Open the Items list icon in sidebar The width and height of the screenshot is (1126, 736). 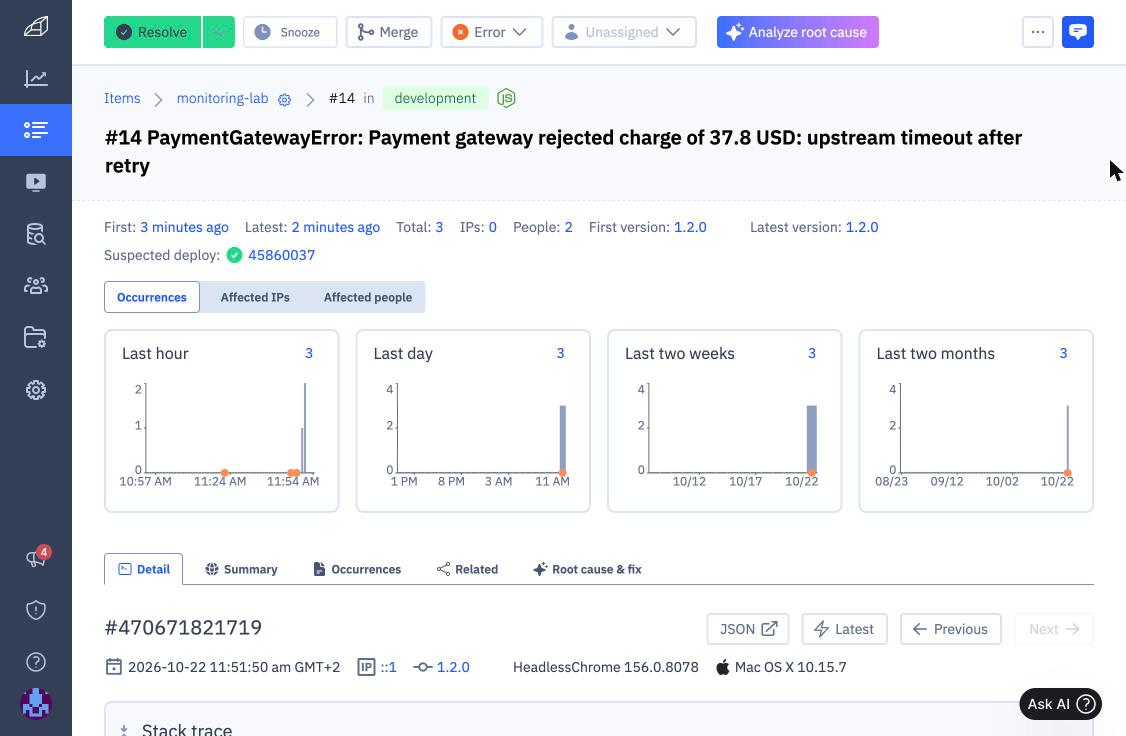coord(36,130)
